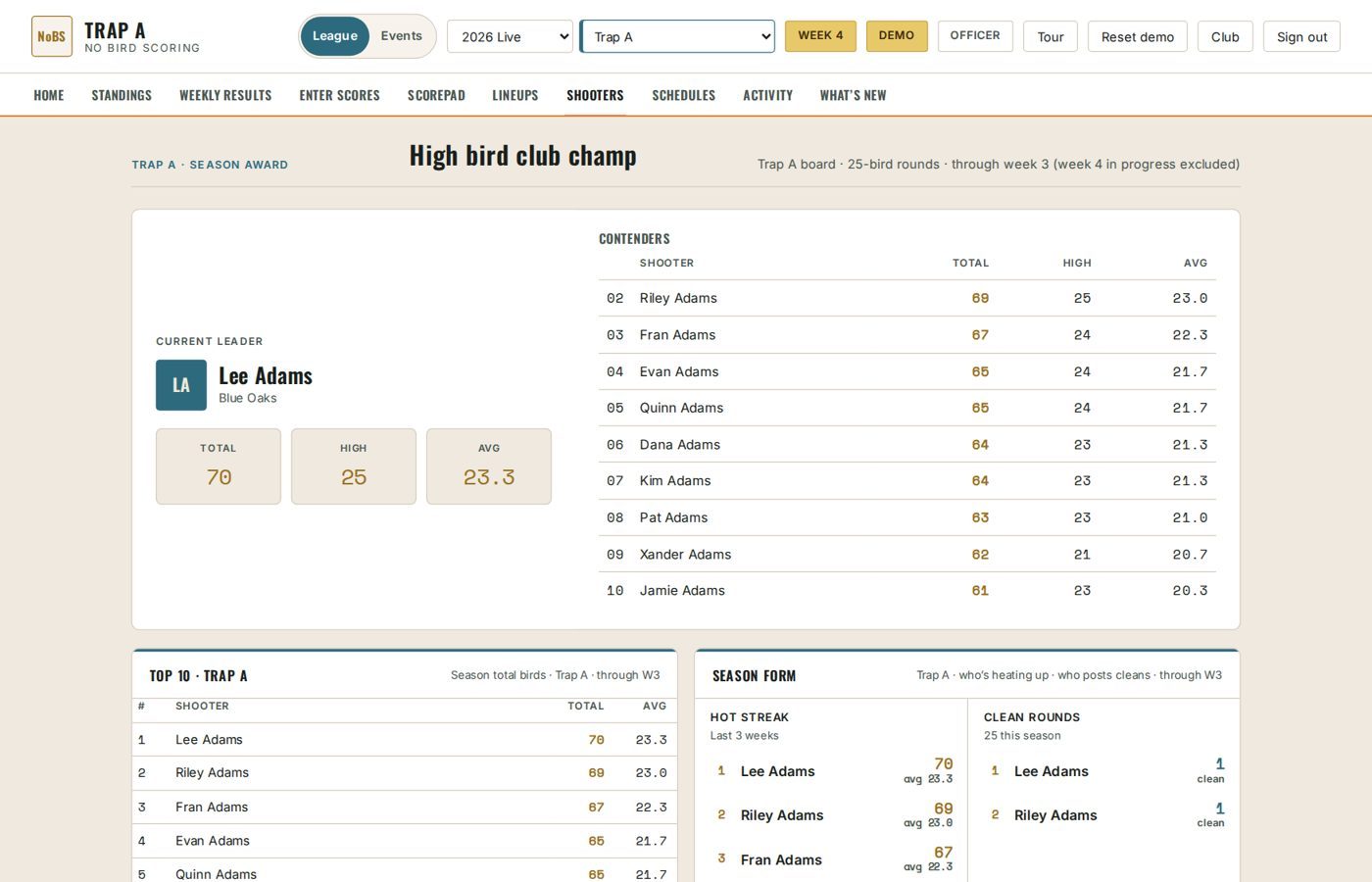Open the 2026 Live season dropdown
This screenshot has height=882, width=1372.
click(x=510, y=37)
